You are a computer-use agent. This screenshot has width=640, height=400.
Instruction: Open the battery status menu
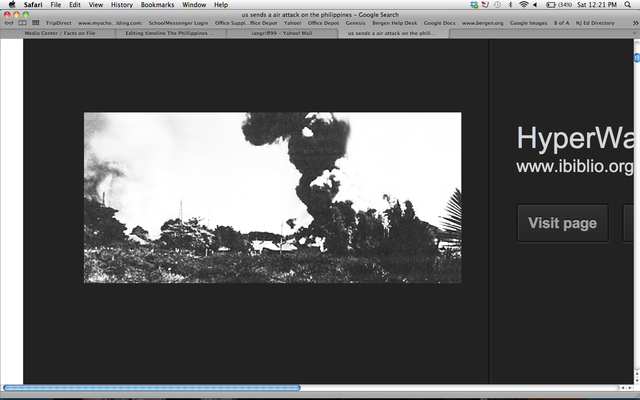[x=559, y=5]
